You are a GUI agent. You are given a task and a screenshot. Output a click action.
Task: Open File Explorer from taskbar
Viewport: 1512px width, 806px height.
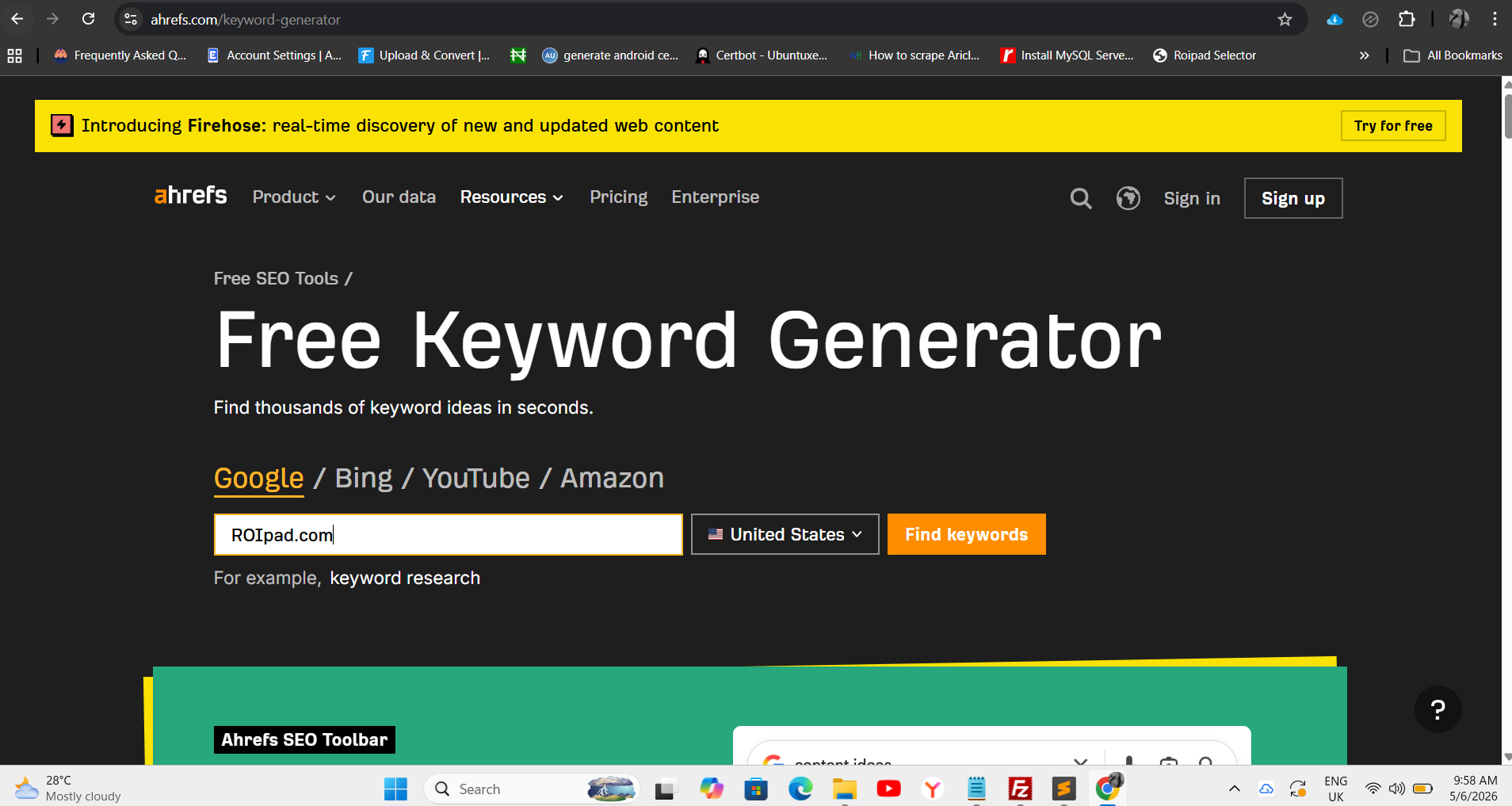(x=845, y=789)
